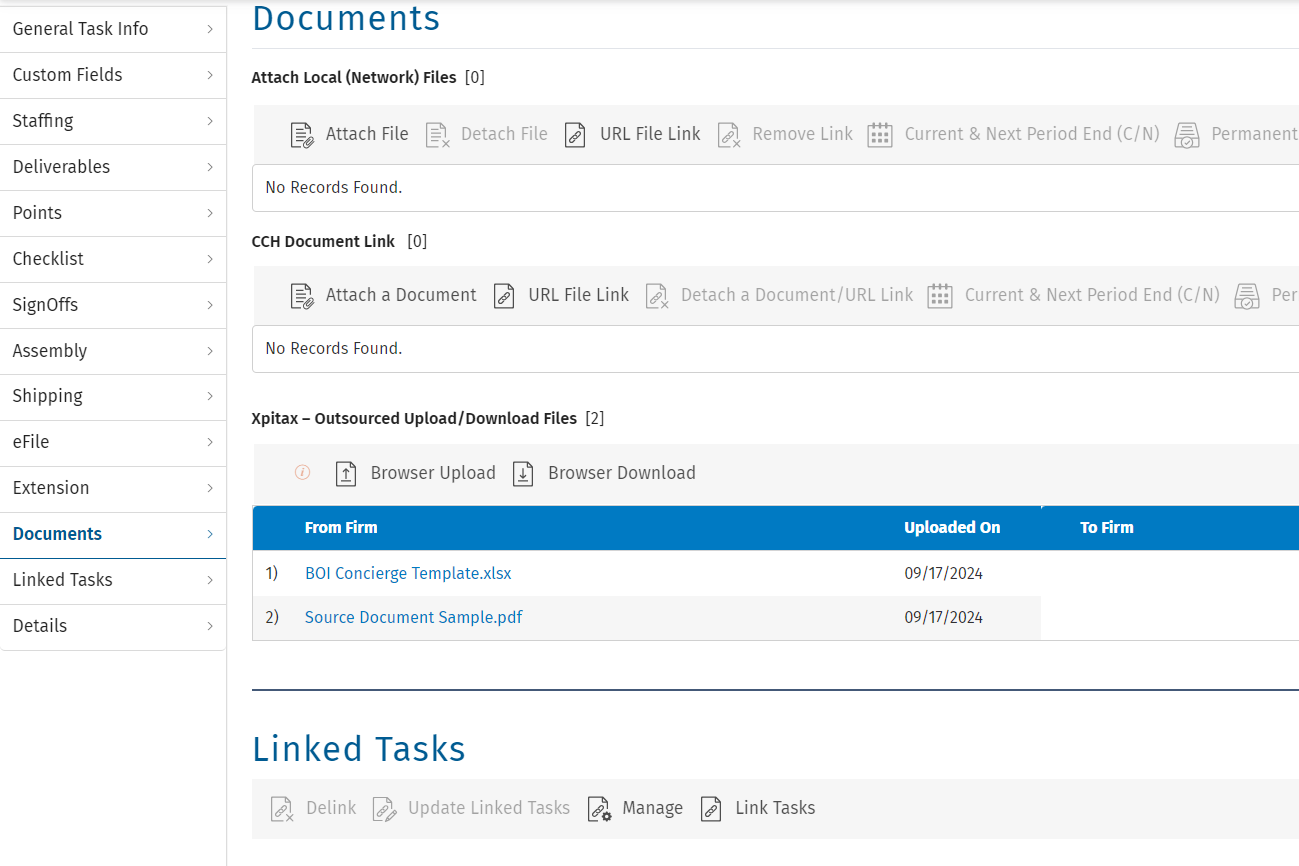Click the Browser Download icon
1299x866 pixels.
click(x=523, y=474)
